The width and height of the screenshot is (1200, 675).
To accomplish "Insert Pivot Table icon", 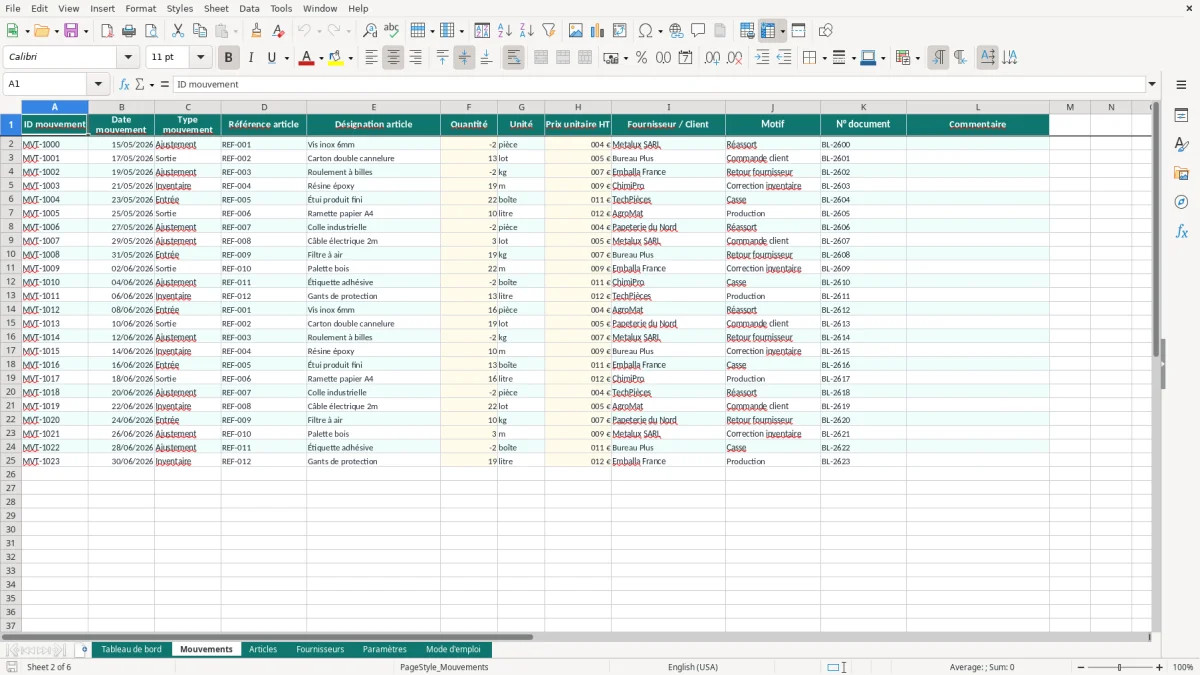I will click(619, 31).
